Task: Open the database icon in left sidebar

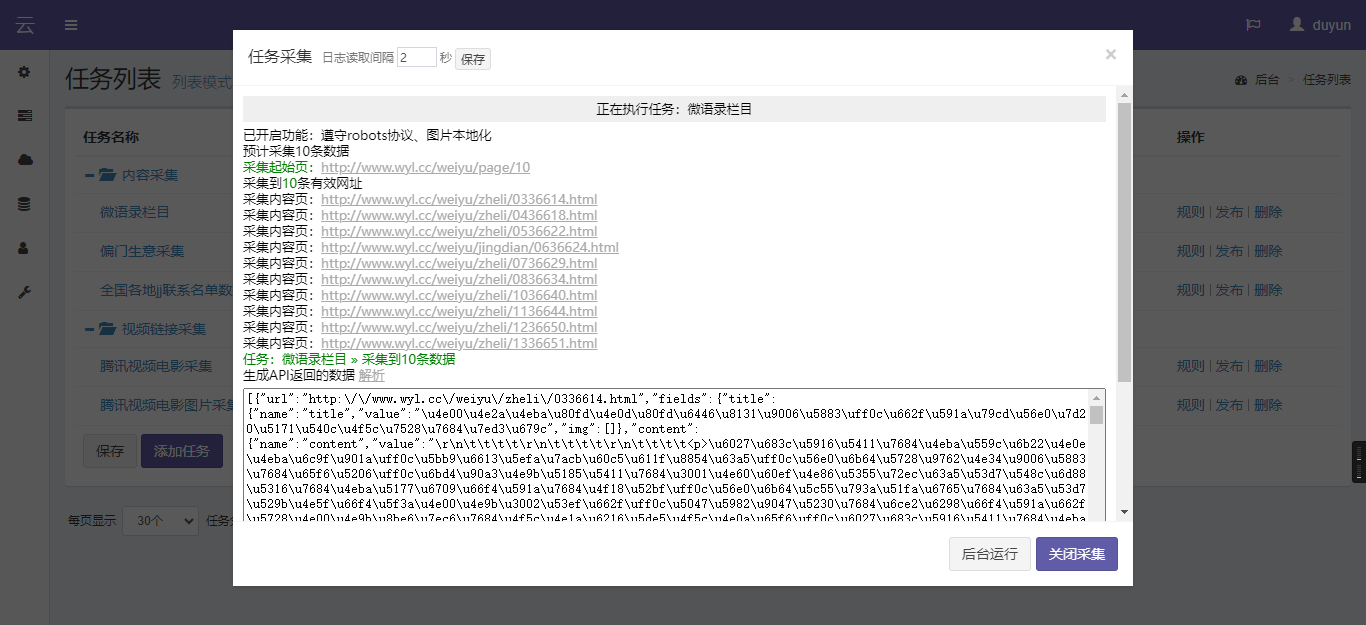Action: [x=24, y=204]
